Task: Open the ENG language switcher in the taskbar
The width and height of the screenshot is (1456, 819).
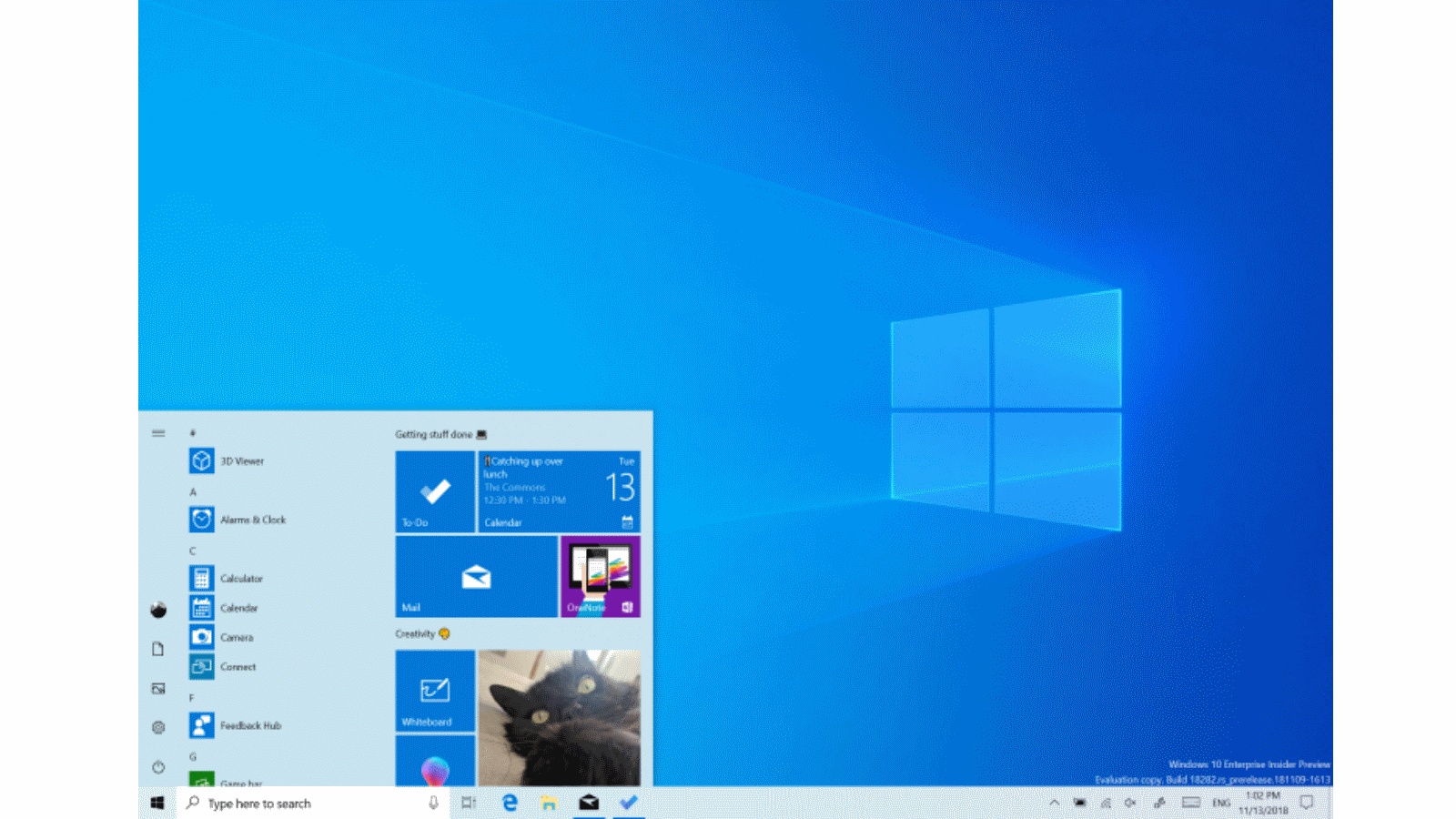Action: pyautogui.click(x=1222, y=803)
